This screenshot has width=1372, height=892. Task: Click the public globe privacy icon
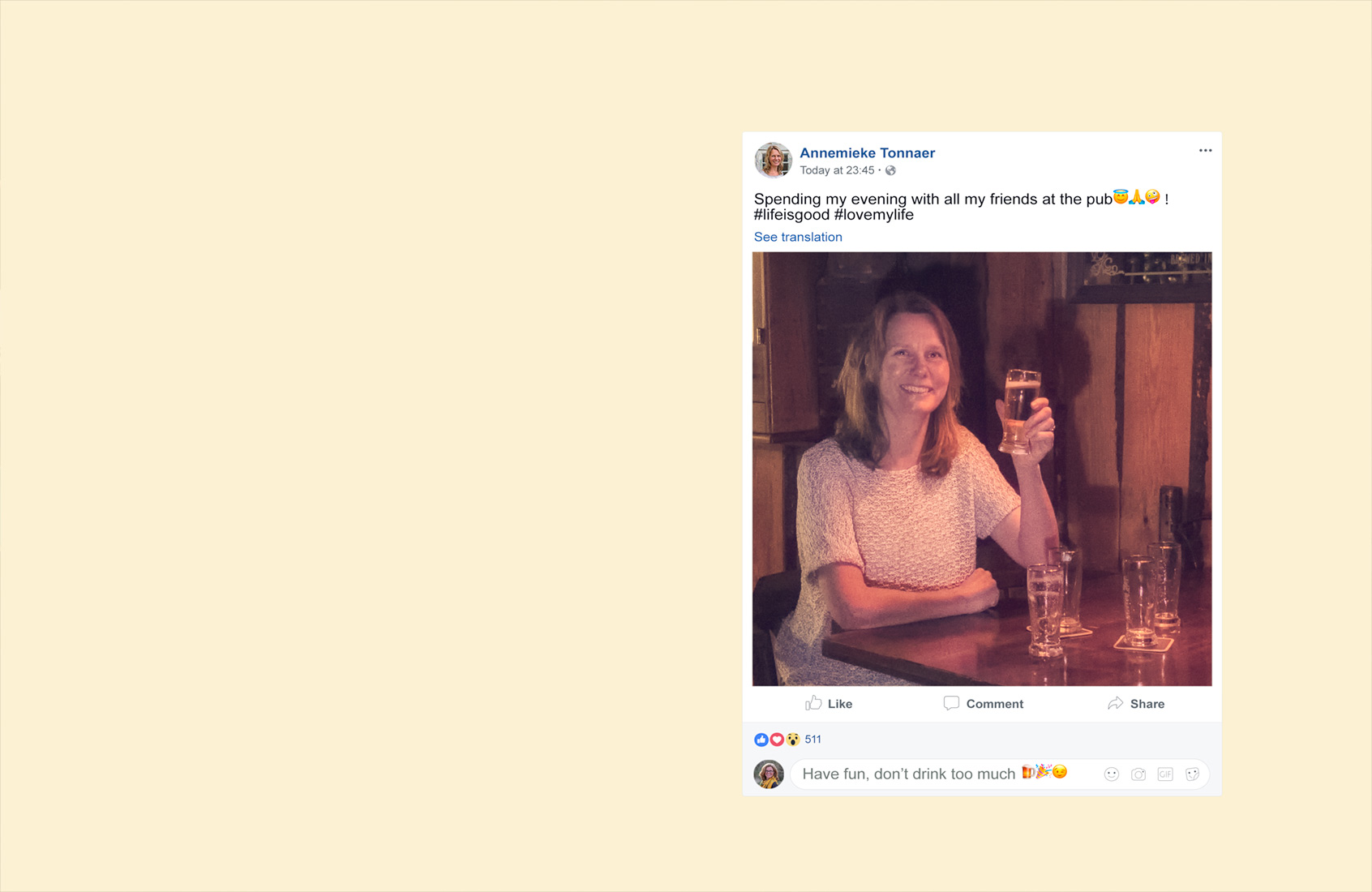(x=890, y=170)
